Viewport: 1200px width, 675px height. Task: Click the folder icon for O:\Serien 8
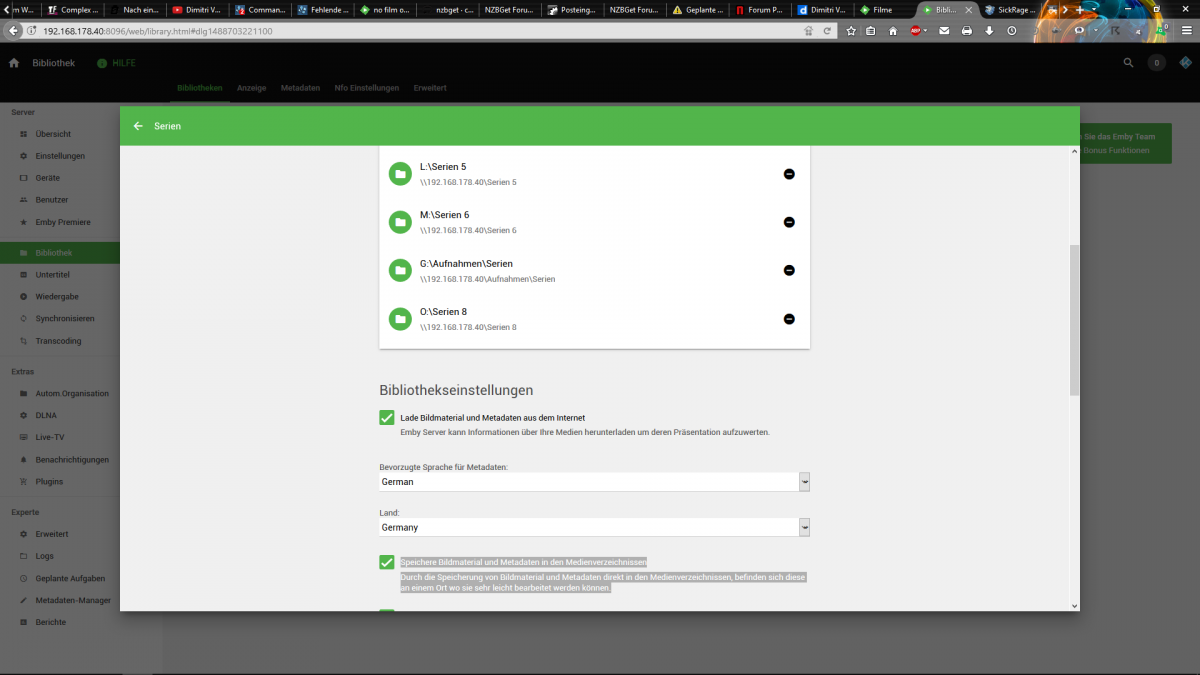point(400,319)
